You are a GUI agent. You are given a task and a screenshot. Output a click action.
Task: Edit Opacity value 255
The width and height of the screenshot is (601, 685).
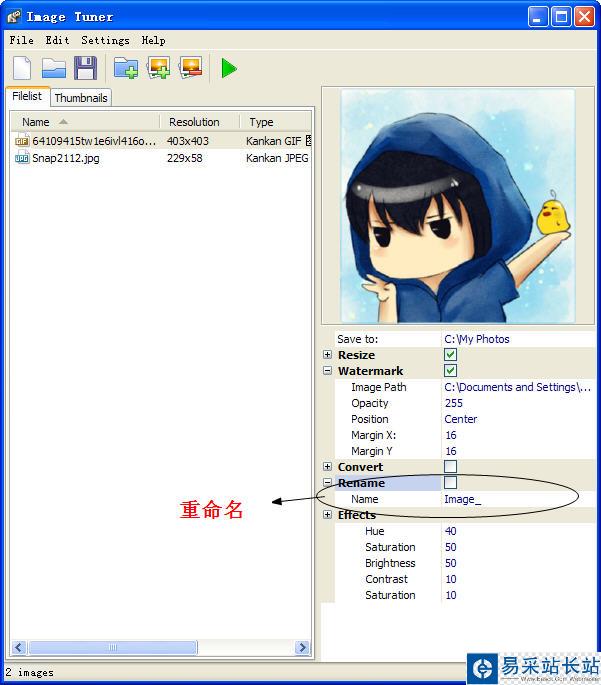(x=518, y=403)
